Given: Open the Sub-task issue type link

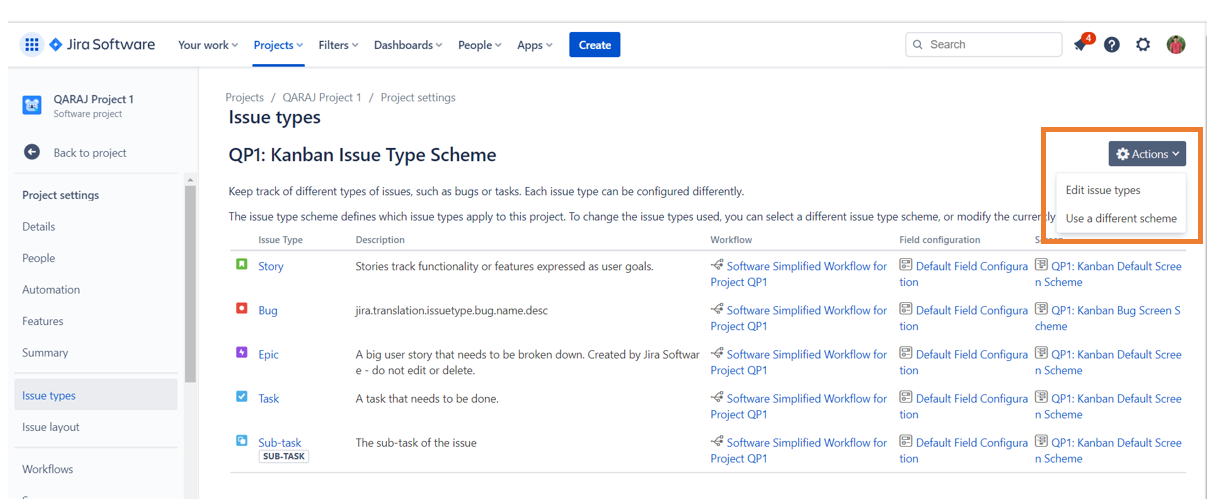Looking at the screenshot, I should 280,443.
